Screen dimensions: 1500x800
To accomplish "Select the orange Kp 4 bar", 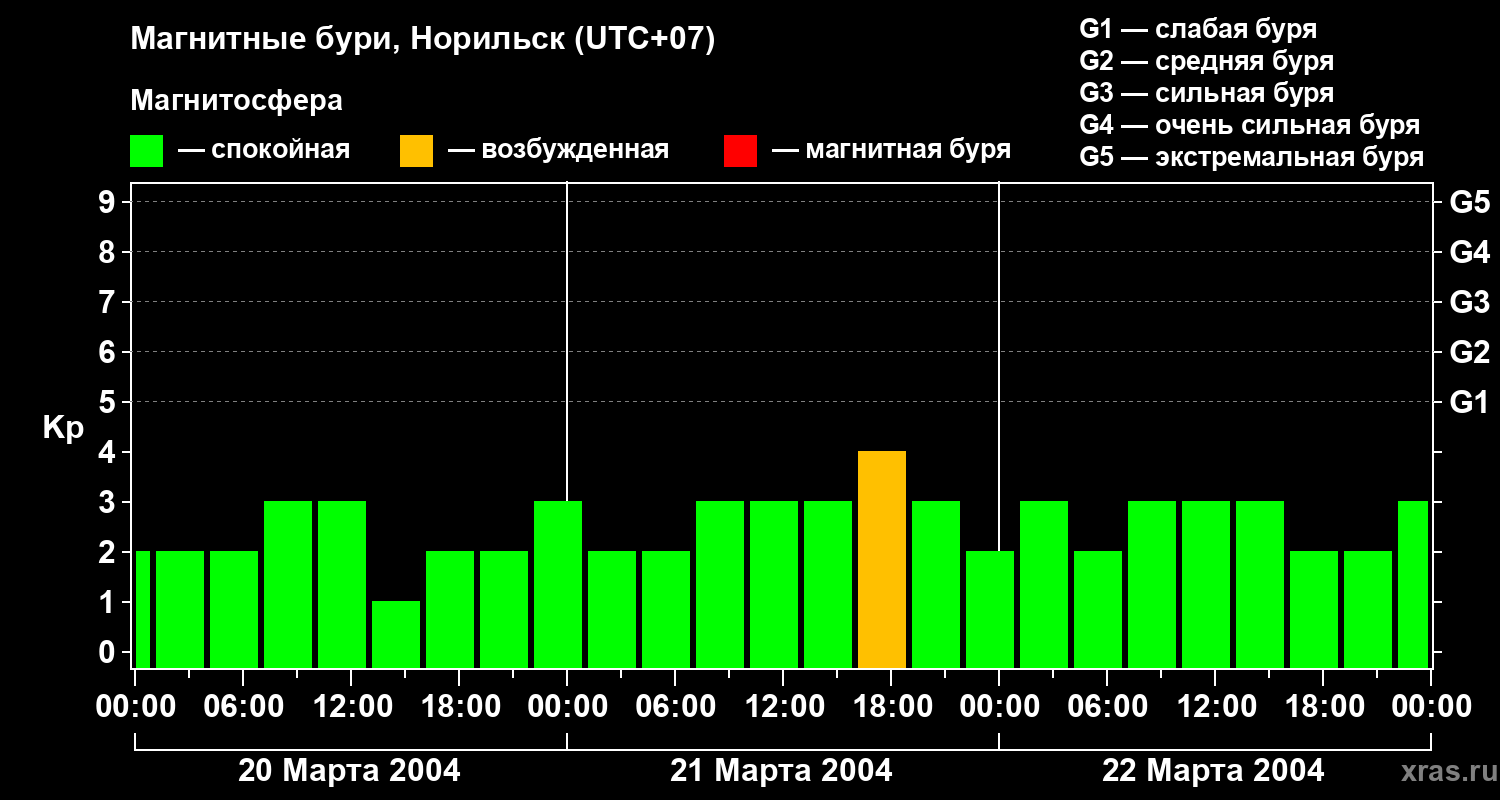I will coord(882,560).
